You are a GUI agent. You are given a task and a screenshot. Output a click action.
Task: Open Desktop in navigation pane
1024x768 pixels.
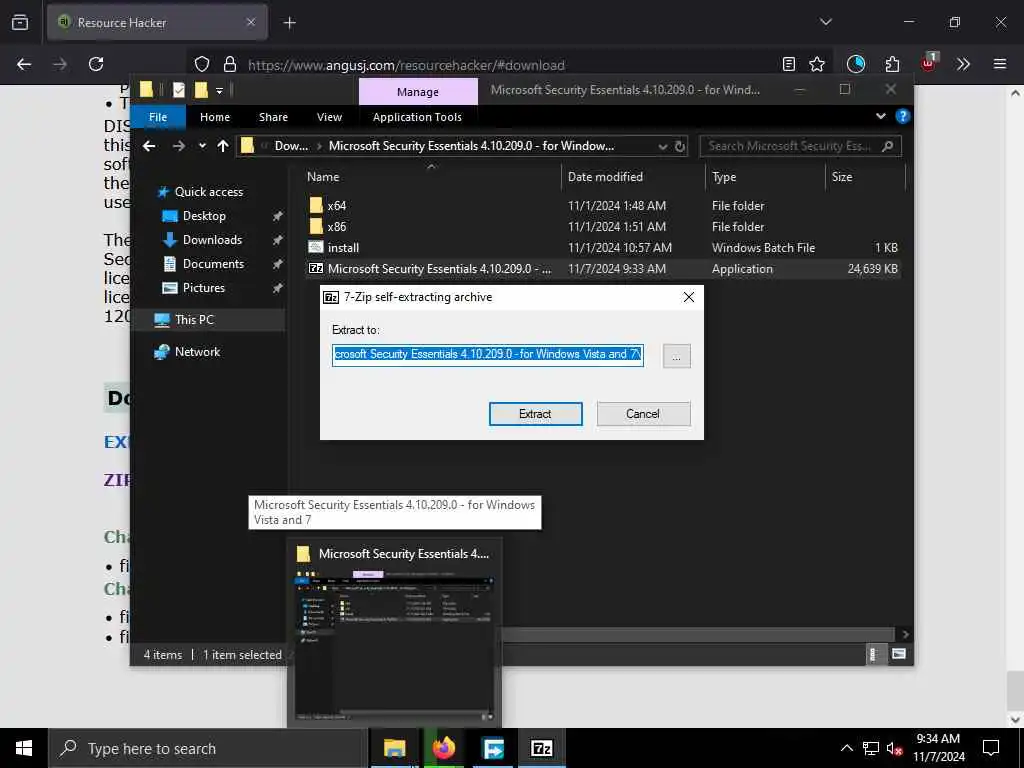pos(204,216)
